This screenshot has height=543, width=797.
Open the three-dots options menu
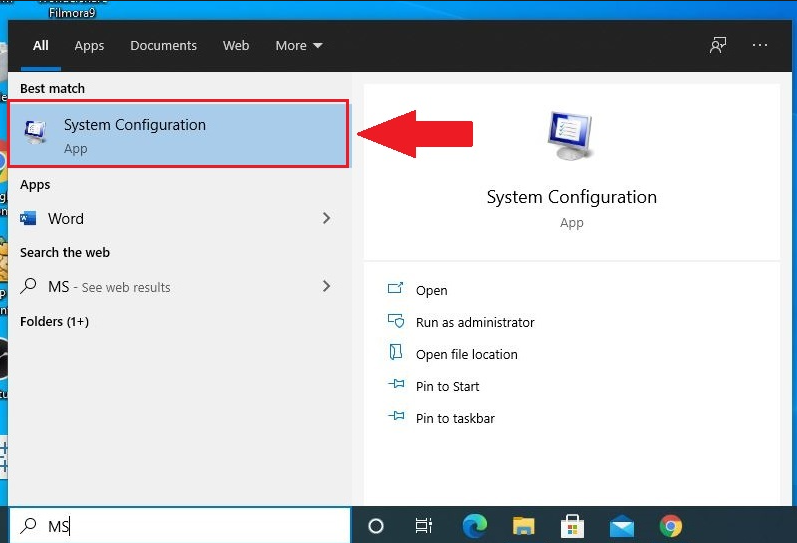click(x=760, y=45)
